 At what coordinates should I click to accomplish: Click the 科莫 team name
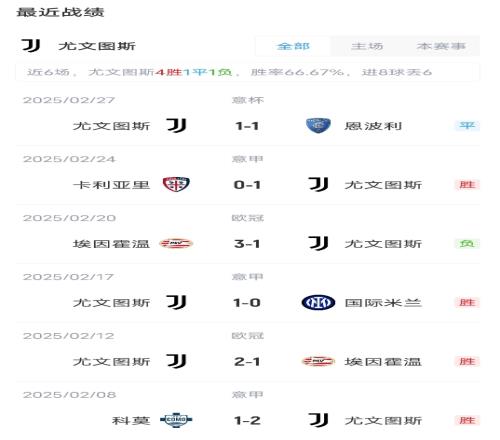click(131, 420)
